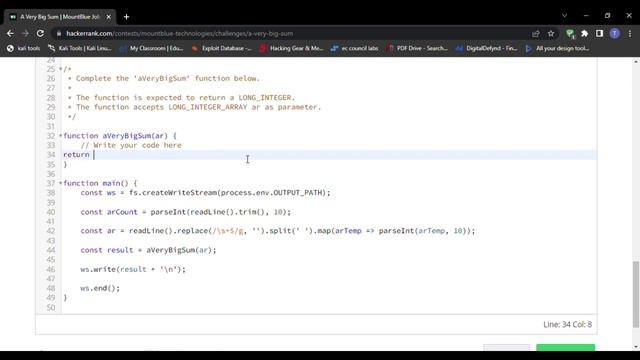
Task: Click the browser forward arrow
Action: click(x=25, y=33)
